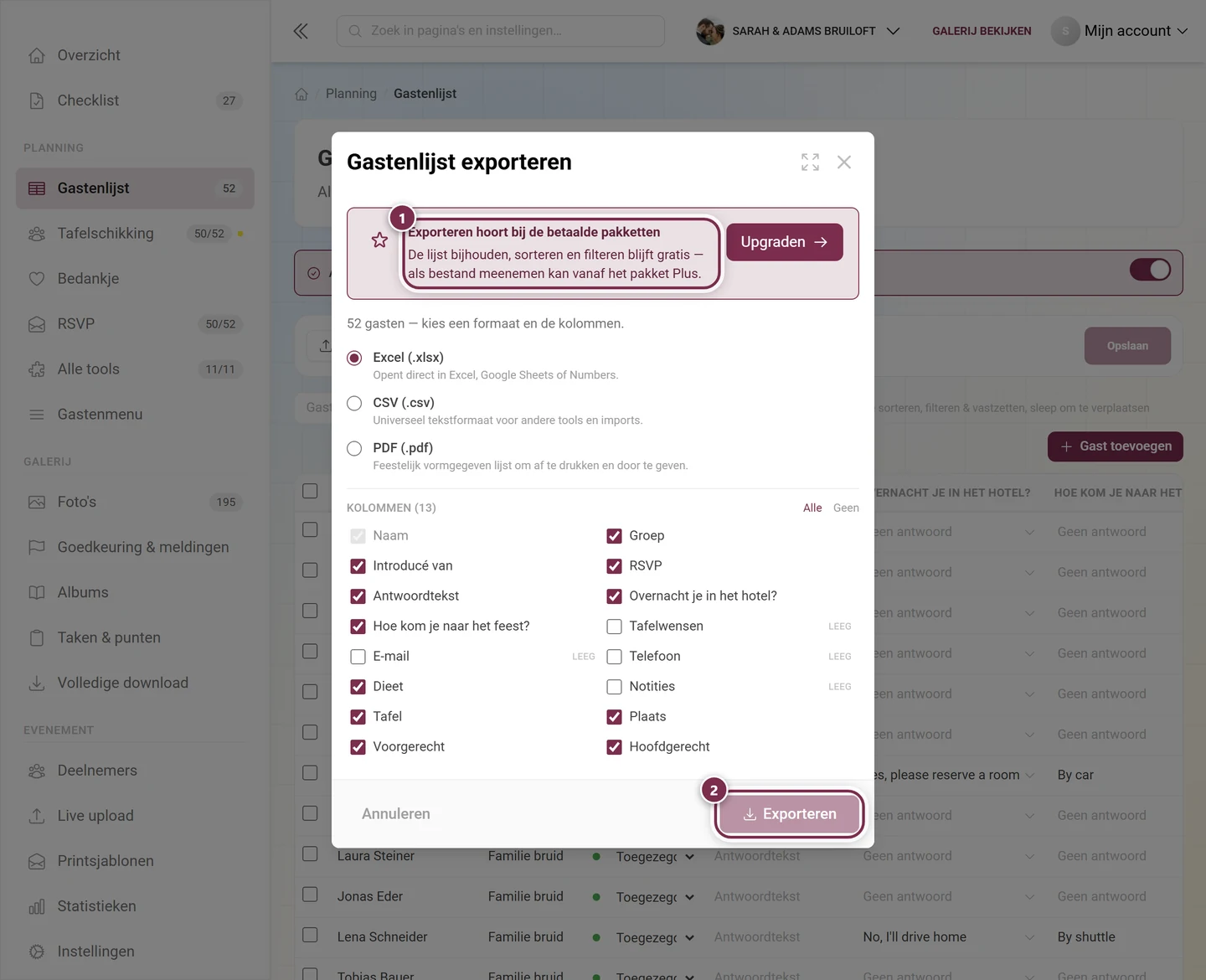The width and height of the screenshot is (1206, 980).
Task: Click the Foto's image icon
Action: (x=37, y=503)
